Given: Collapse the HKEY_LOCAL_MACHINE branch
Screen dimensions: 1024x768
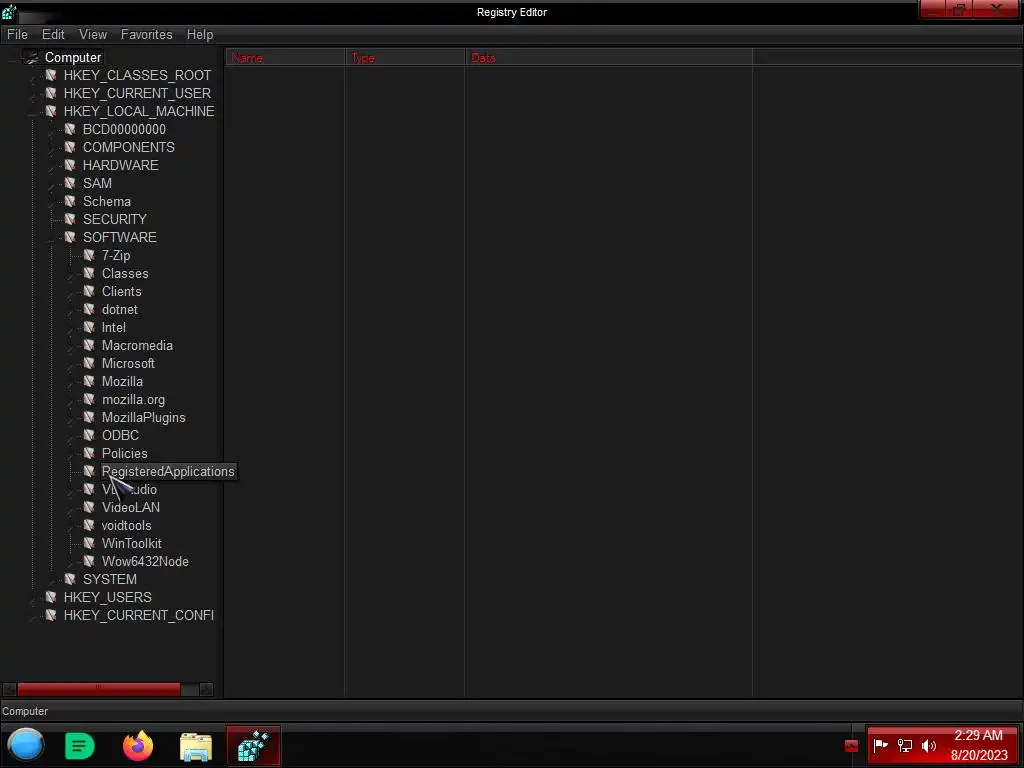Looking at the screenshot, I should coord(33,112).
